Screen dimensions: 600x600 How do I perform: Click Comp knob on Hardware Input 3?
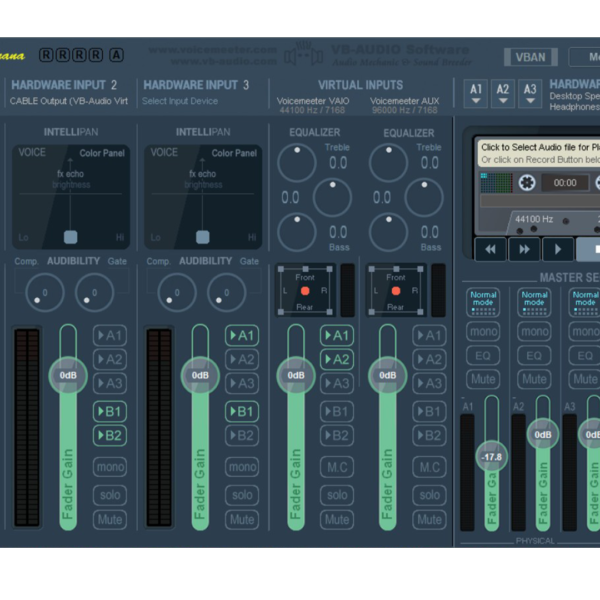pos(177,293)
